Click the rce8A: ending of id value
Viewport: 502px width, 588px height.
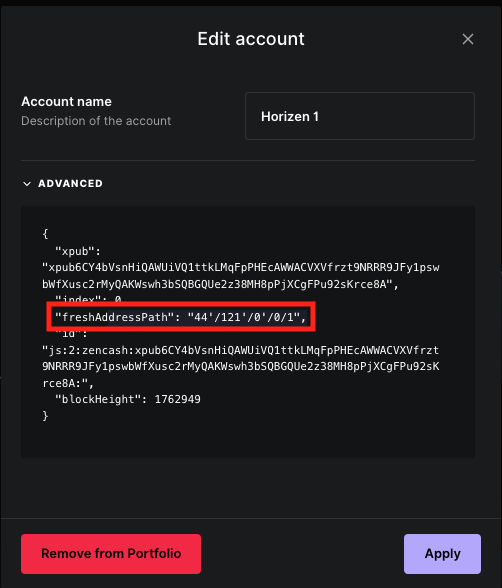(x=67, y=383)
